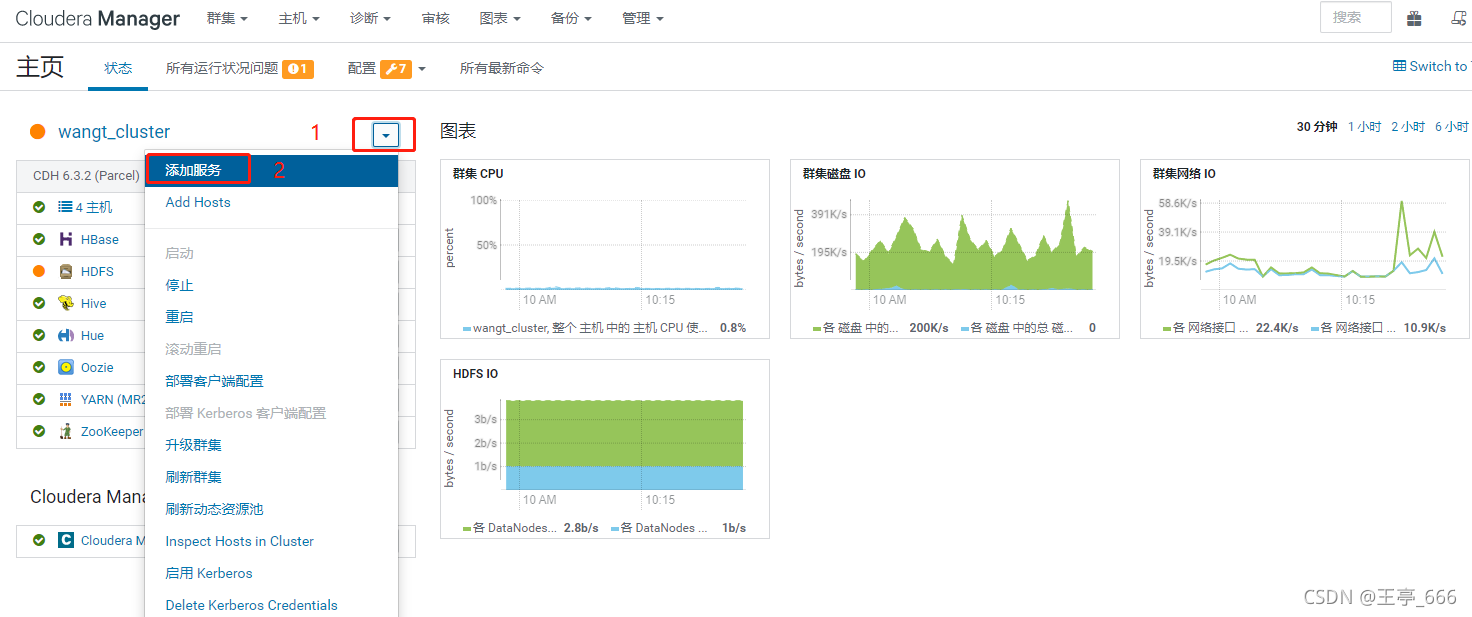Open the HDFS service link

click(97, 271)
